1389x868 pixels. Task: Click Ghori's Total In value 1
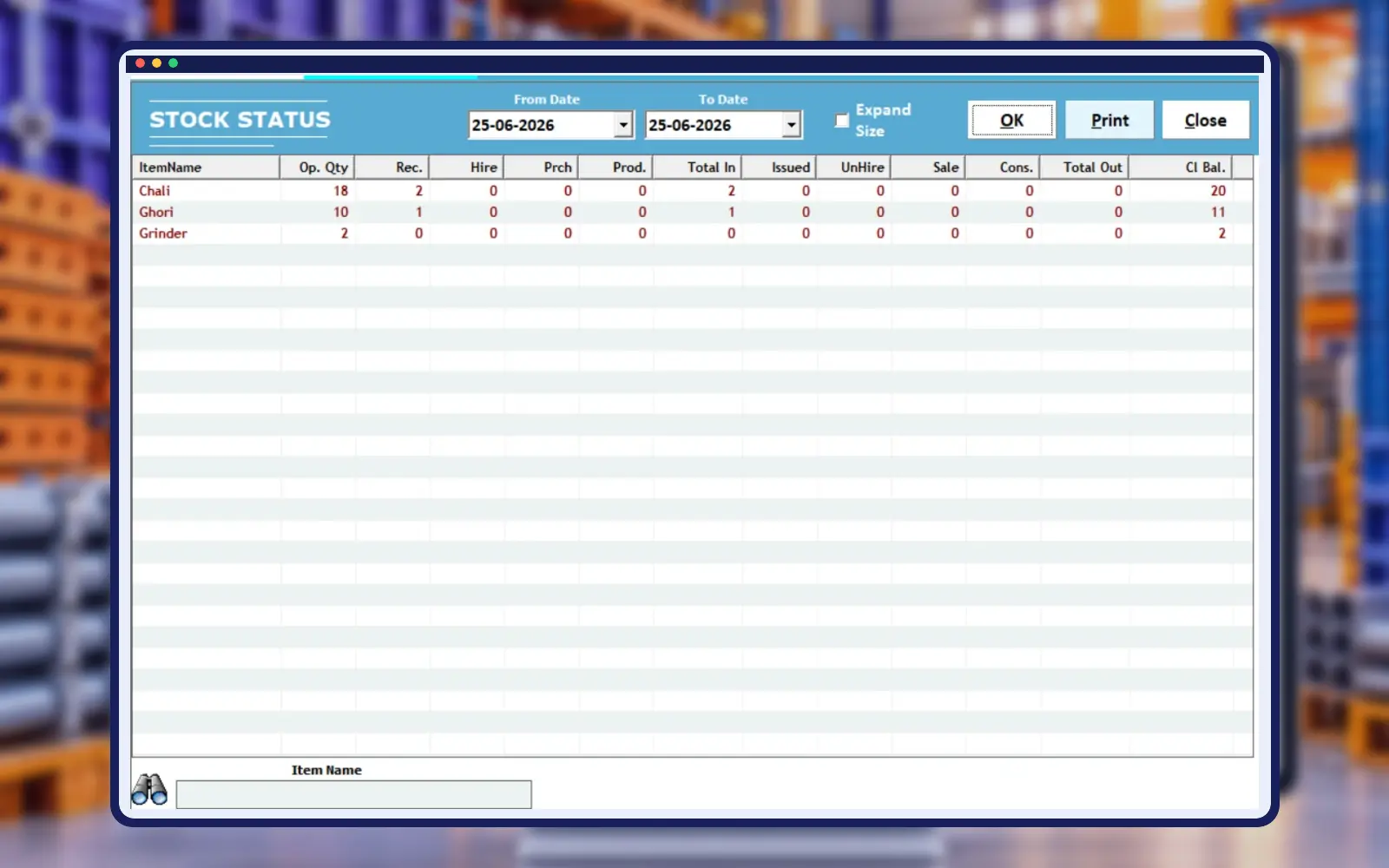pos(731,212)
